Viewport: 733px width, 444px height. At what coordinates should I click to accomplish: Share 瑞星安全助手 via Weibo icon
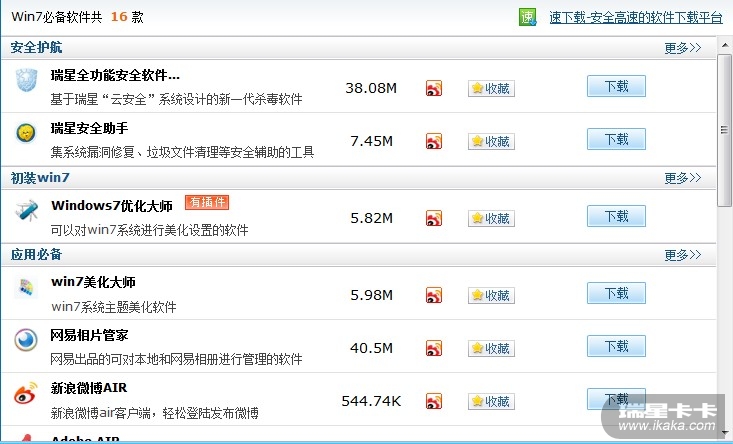(x=434, y=141)
